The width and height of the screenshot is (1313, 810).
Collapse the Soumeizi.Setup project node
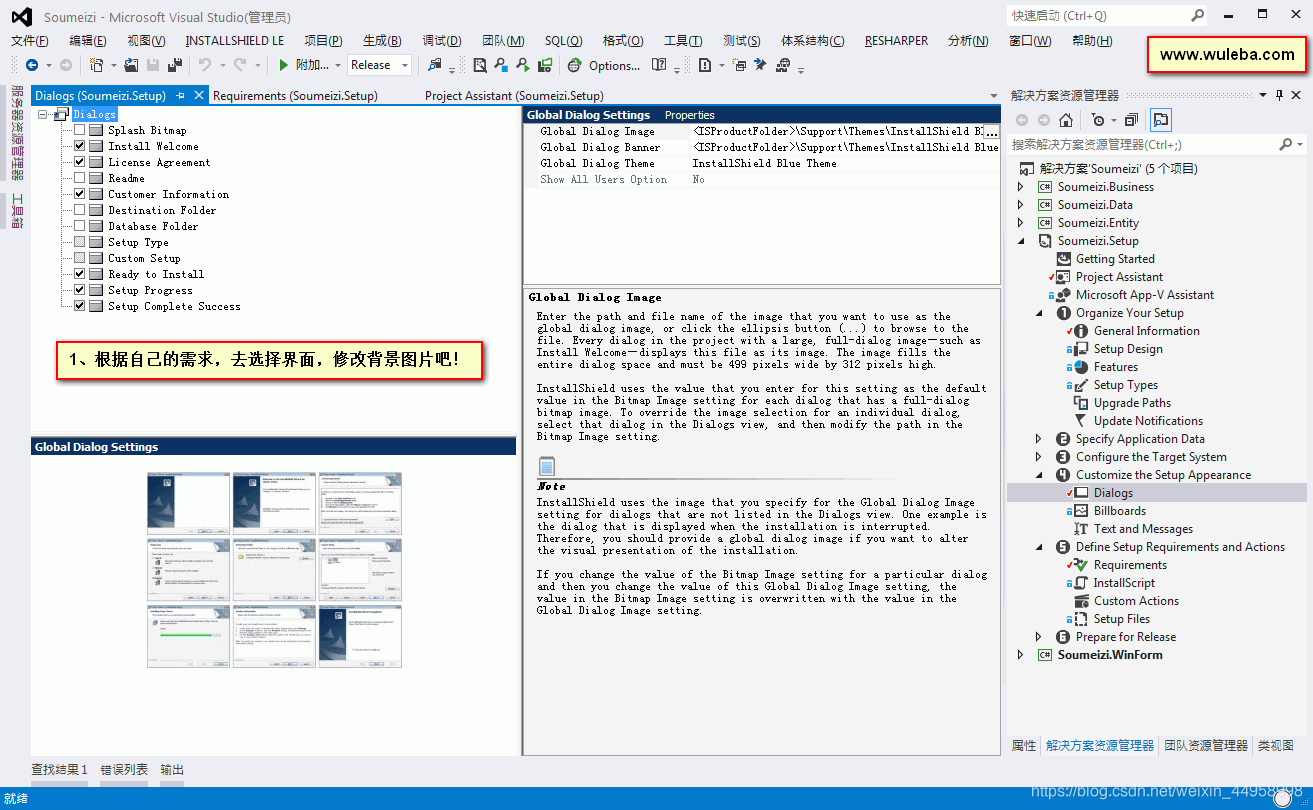tap(1020, 241)
